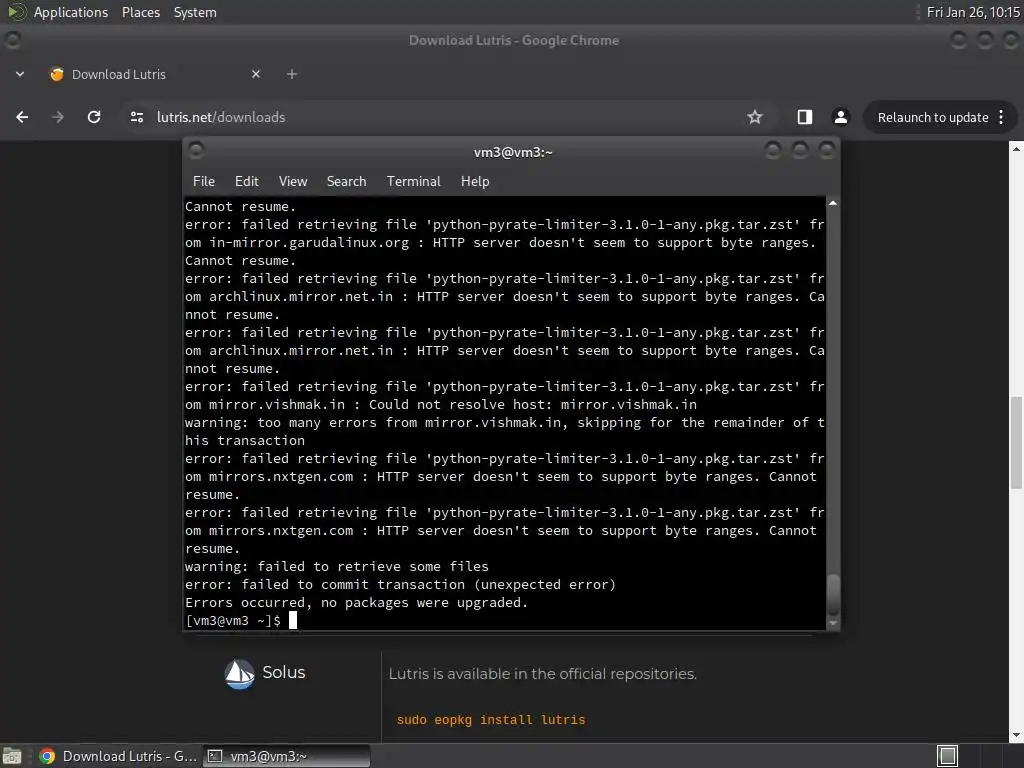Click the Solus heading text
Image resolution: width=1024 pixels, height=768 pixels.
point(283,672)
